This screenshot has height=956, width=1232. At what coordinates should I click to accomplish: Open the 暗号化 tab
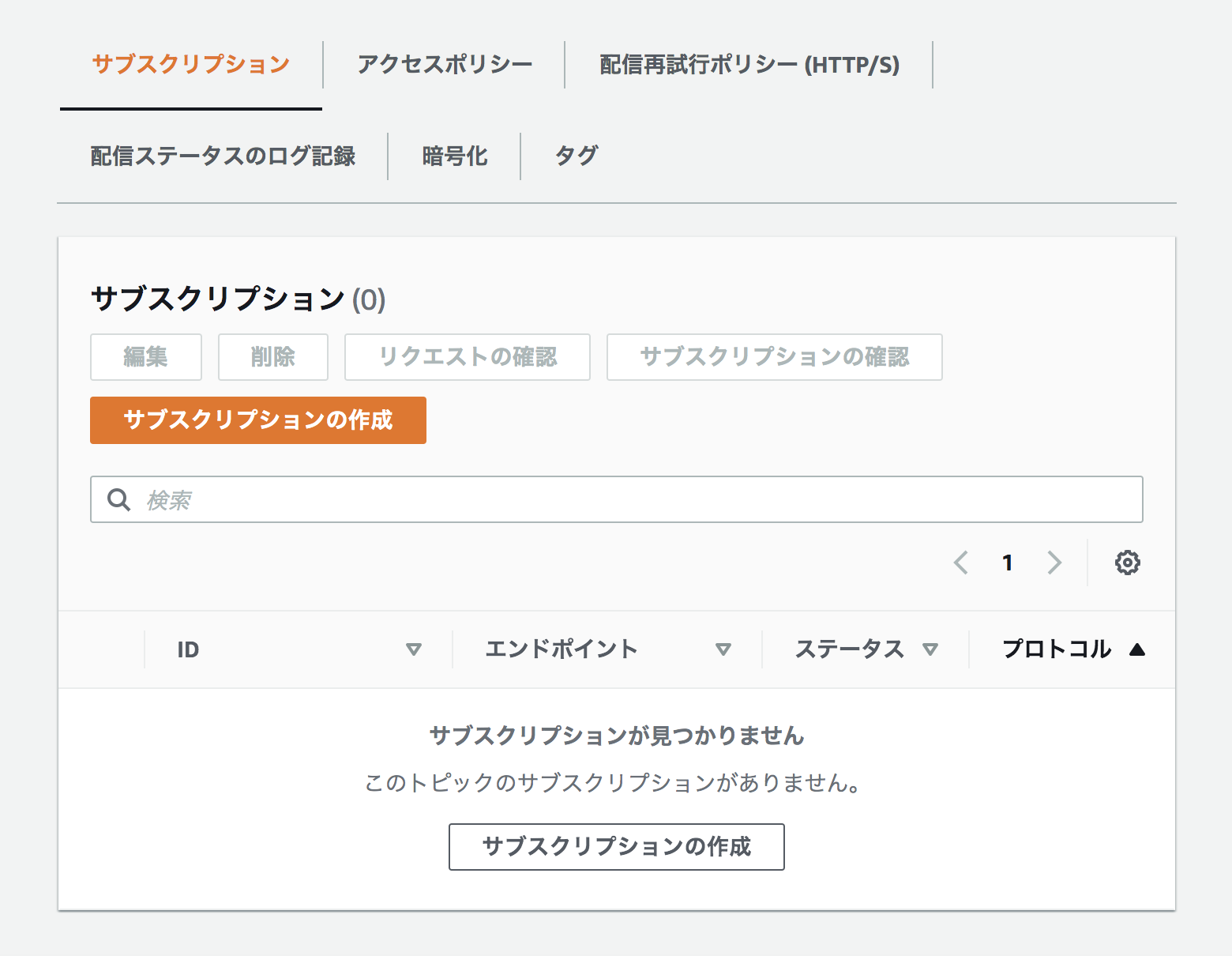coord(455,156)
